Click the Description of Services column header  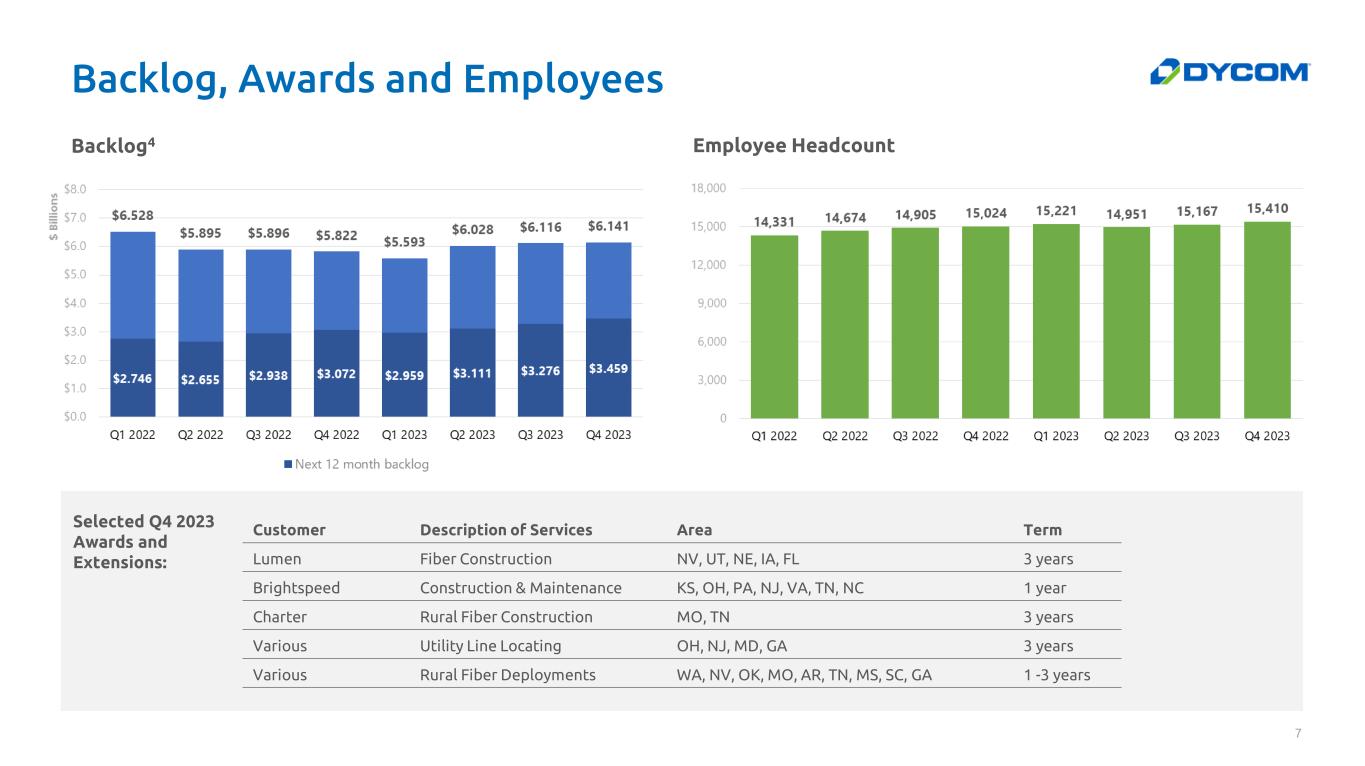[506, 530]
